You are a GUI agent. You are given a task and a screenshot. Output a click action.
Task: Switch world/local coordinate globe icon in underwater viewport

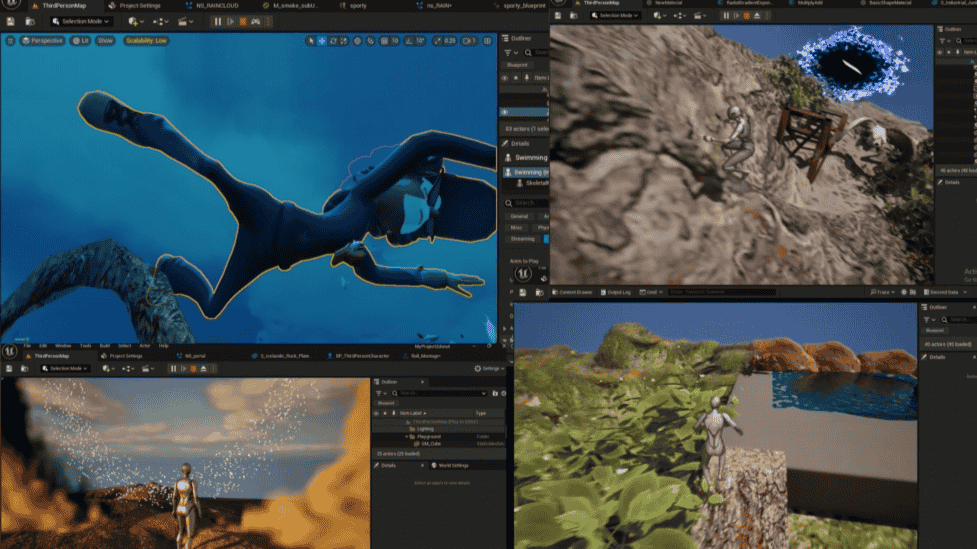[x=358, y=41]
